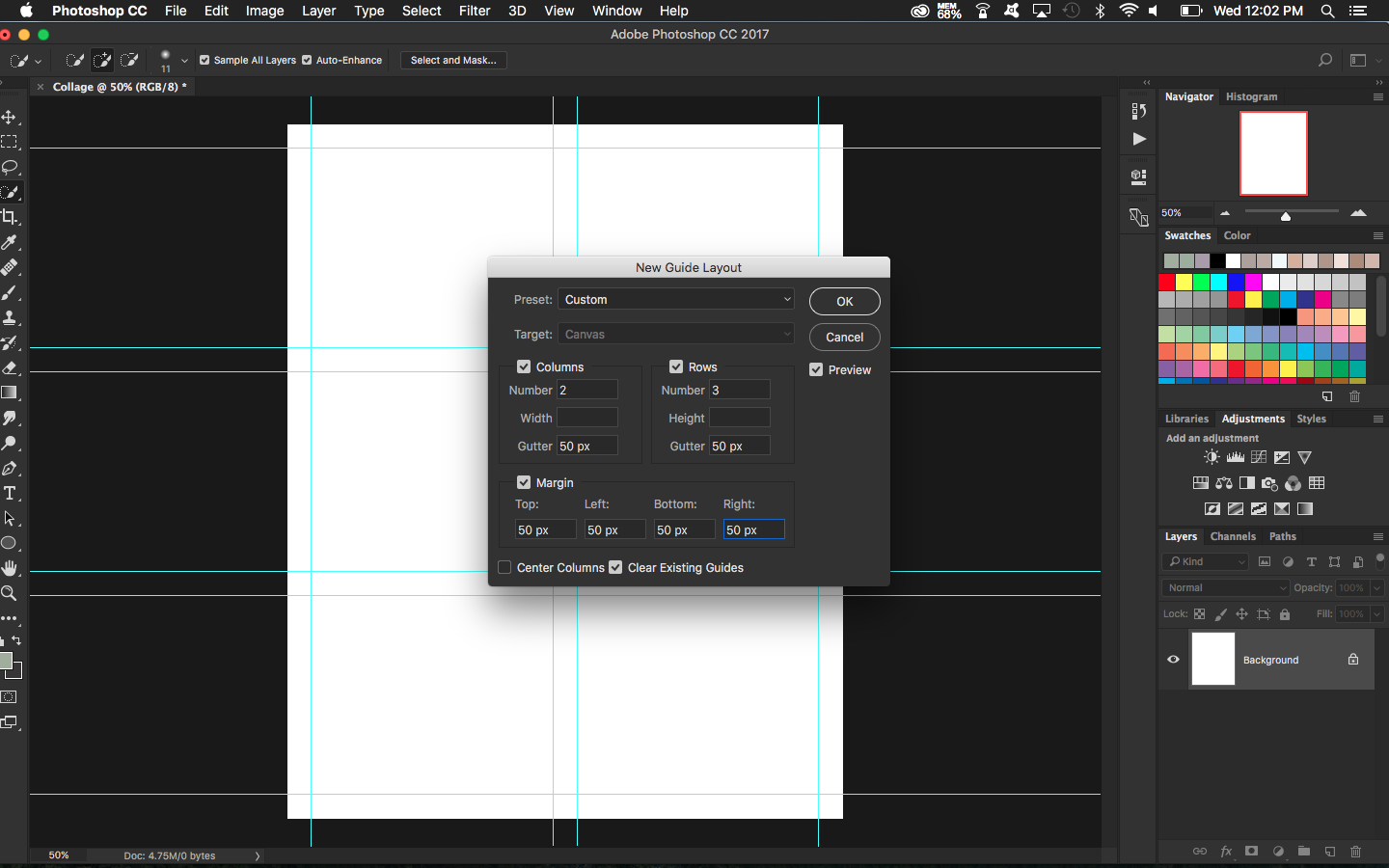This screenshot has height=868, width=1389.
Task: Select the Brush tool in toolbar
Action: pyautogui.click(x=10, y=292)
